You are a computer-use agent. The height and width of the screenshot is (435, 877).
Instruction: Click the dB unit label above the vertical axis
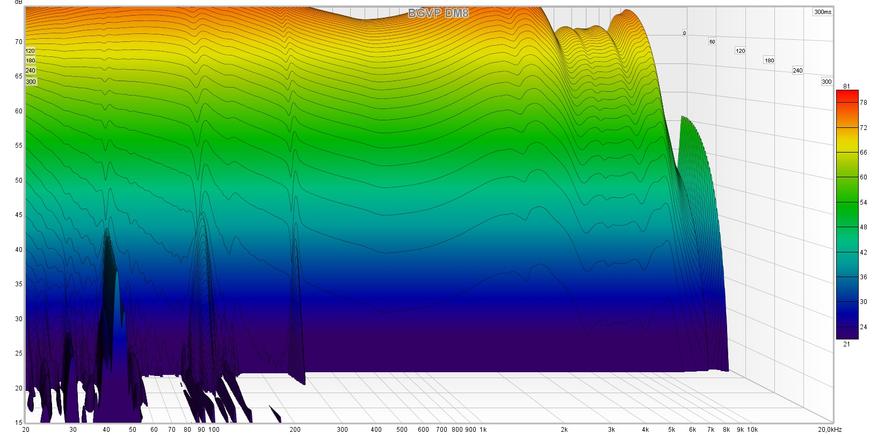tap(20, 2)
